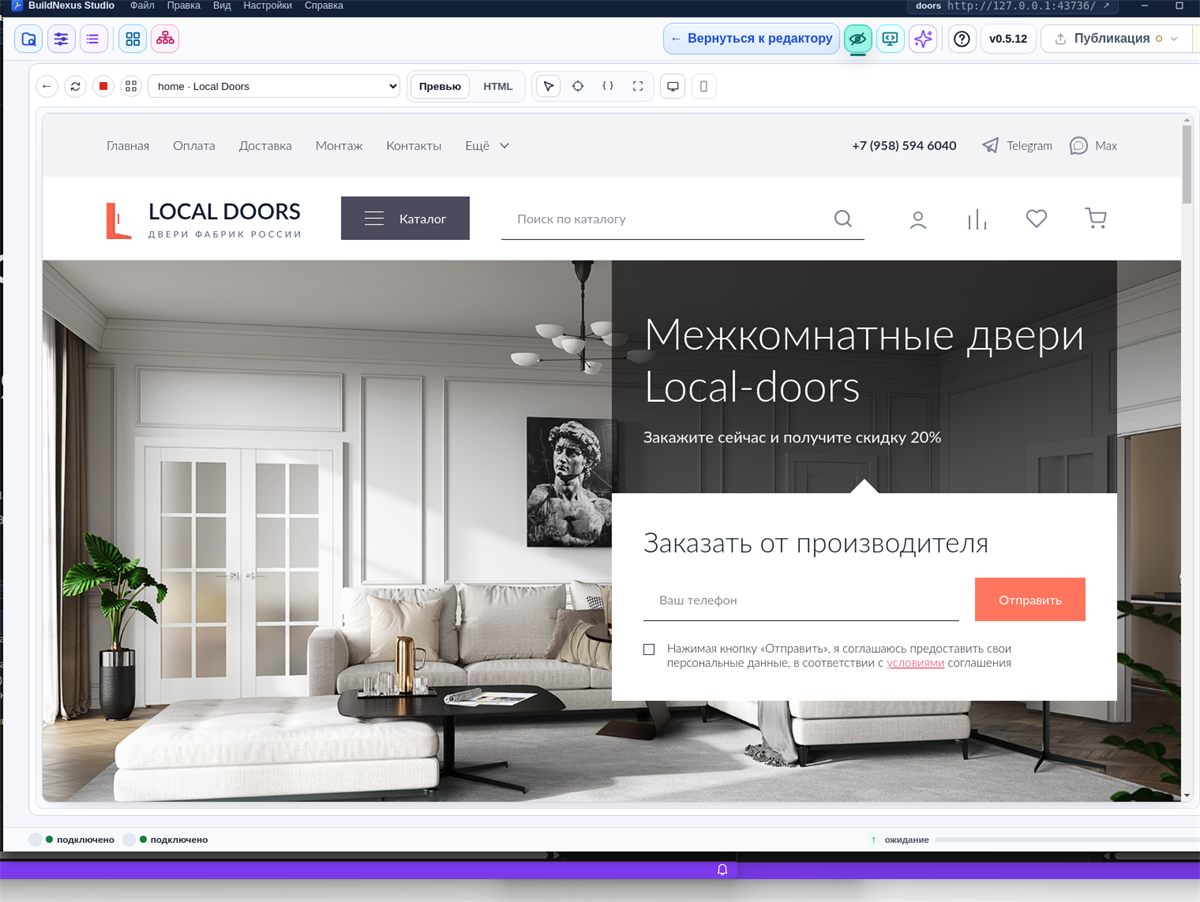Switch to the HTML tab
The width and height of the screenshot is (1200, 902).
tap(498, 86)
